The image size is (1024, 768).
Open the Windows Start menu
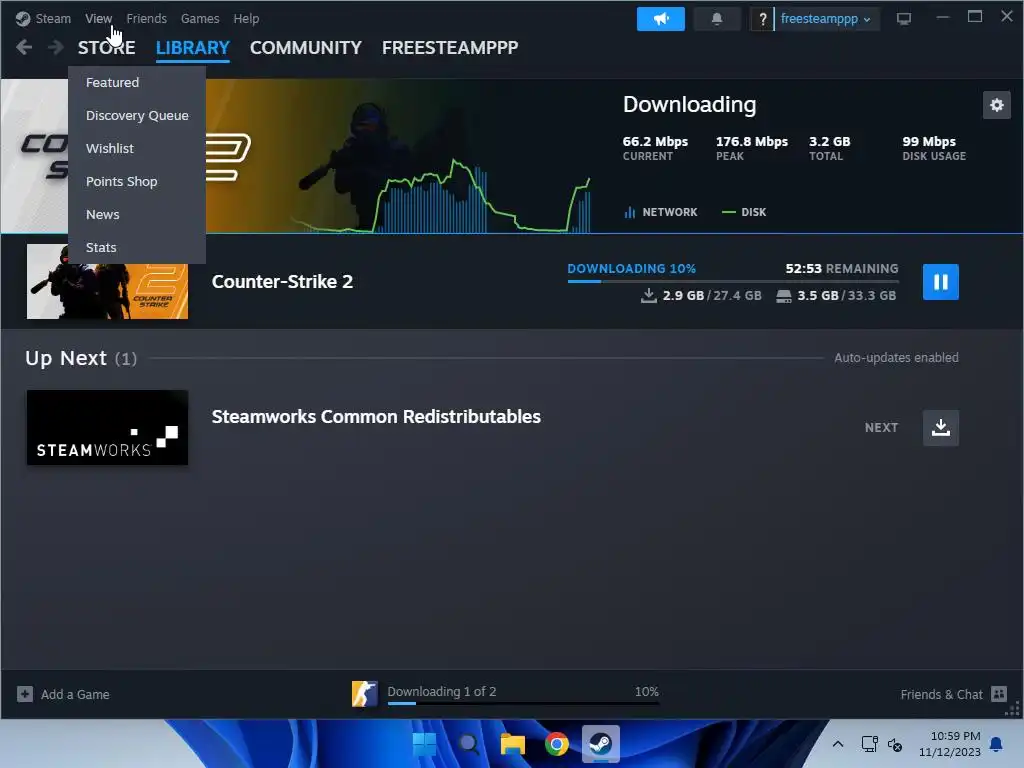click(x=424, y=744)
